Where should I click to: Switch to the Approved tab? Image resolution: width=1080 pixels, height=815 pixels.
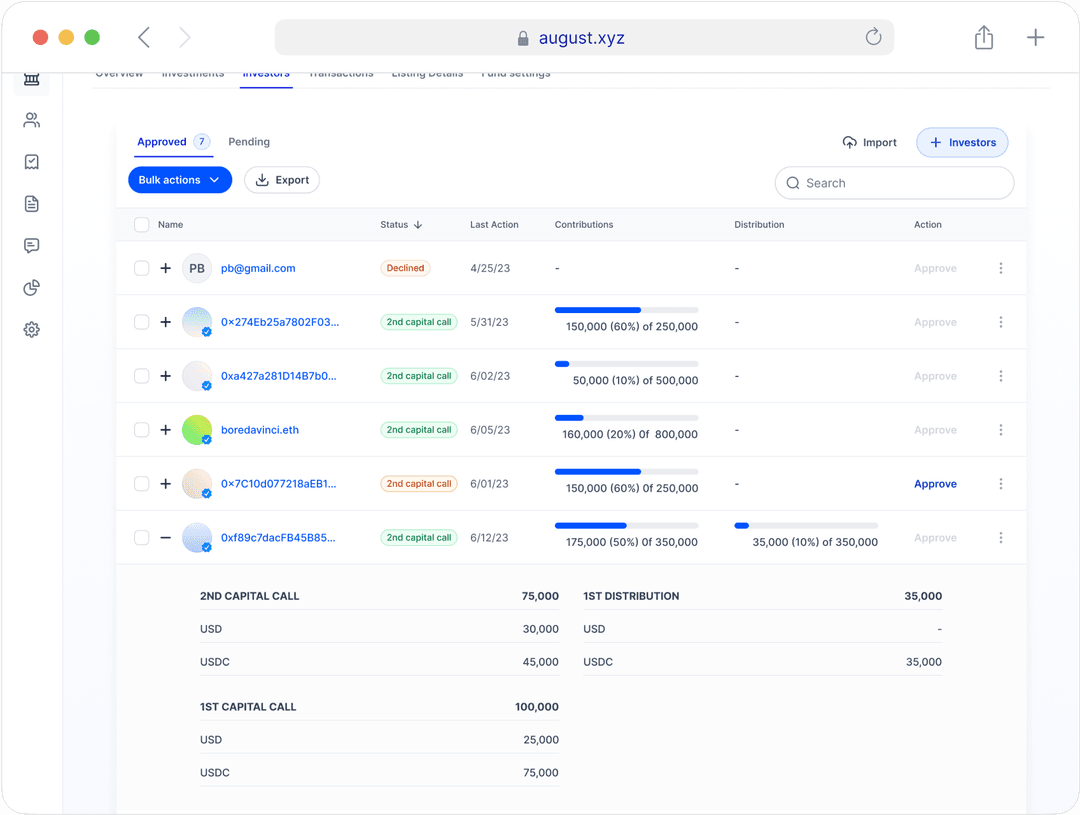click(x=174, y=142)
